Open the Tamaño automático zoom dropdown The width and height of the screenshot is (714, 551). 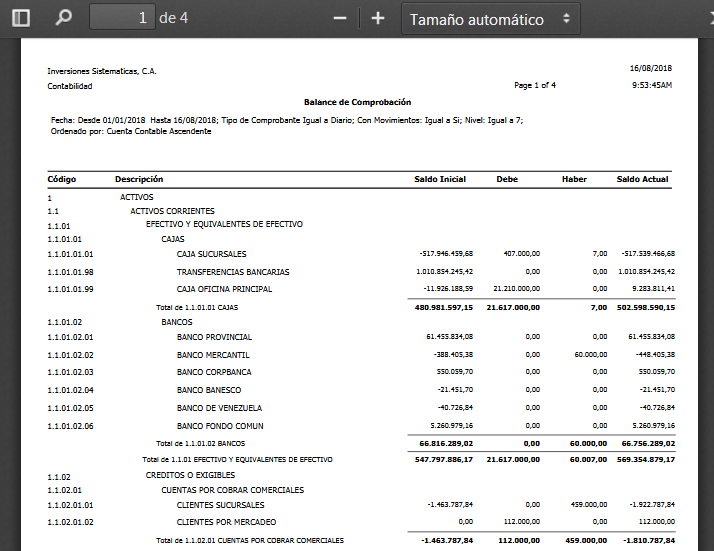point(490,19)
